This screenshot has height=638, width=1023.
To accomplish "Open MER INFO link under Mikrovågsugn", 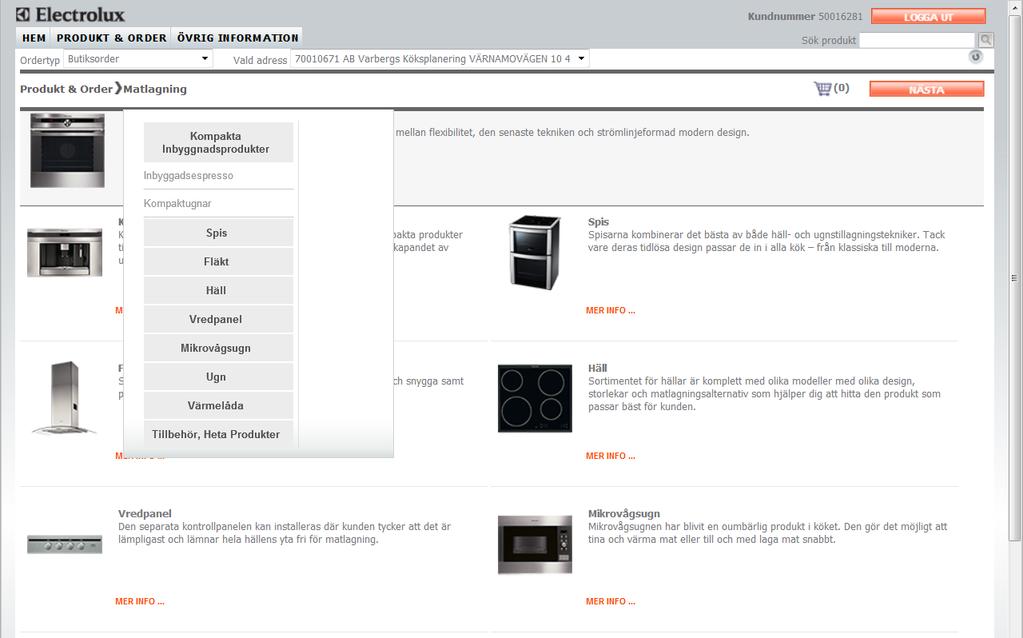I will click(x=610, y=601).
